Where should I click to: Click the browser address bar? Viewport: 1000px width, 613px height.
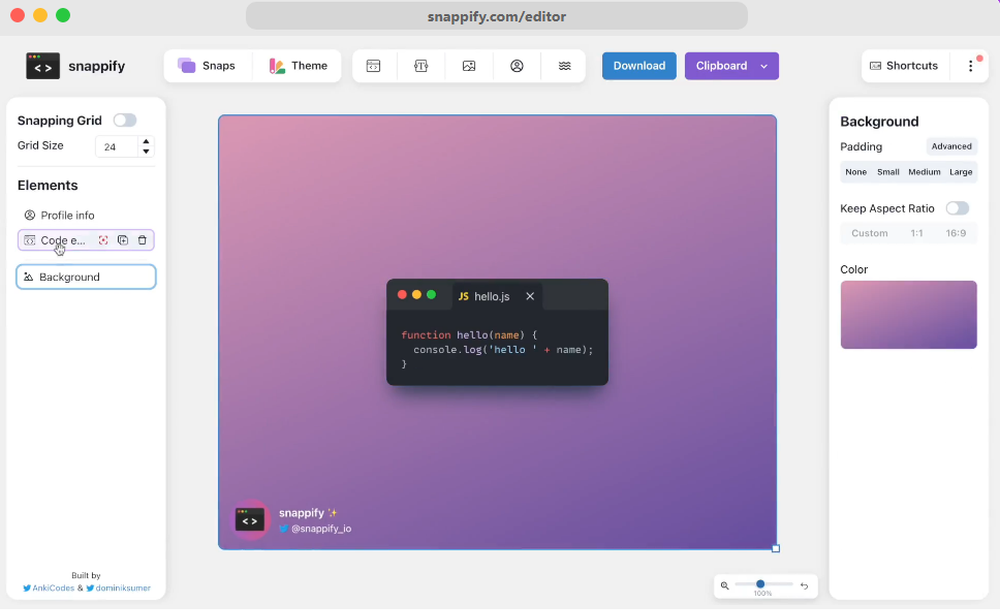(x=496, y=17)
